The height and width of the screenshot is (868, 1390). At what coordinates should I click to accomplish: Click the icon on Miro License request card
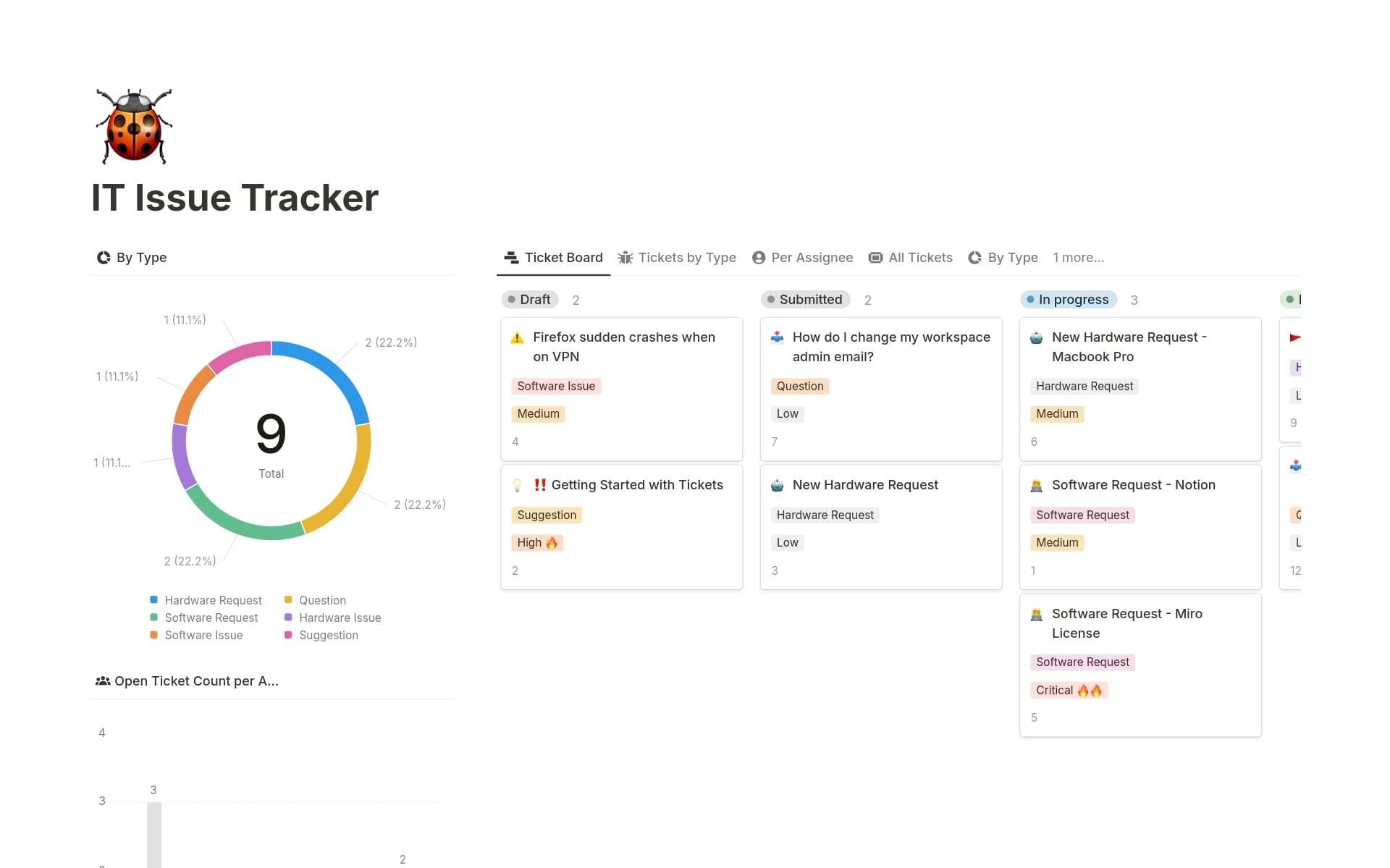click(x=1036, y=615)
